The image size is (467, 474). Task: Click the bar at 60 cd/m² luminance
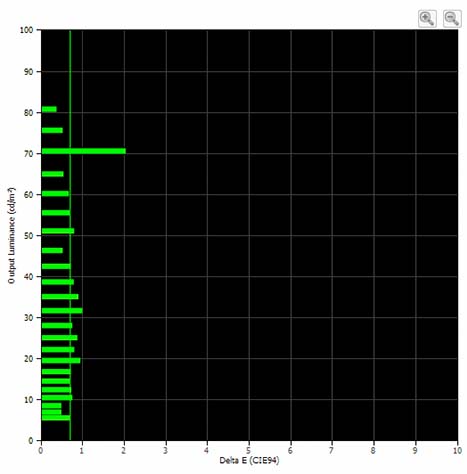point(55,194)
